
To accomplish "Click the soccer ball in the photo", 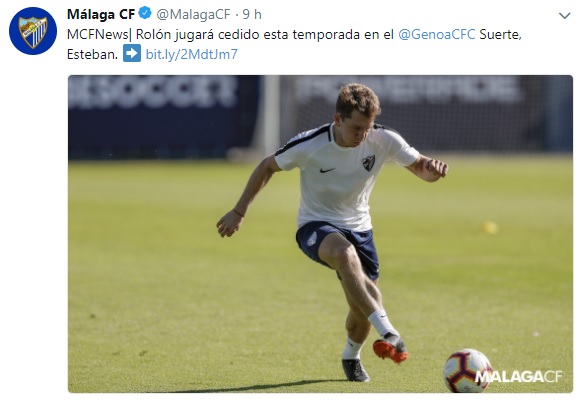I will [x=467, y=370].
